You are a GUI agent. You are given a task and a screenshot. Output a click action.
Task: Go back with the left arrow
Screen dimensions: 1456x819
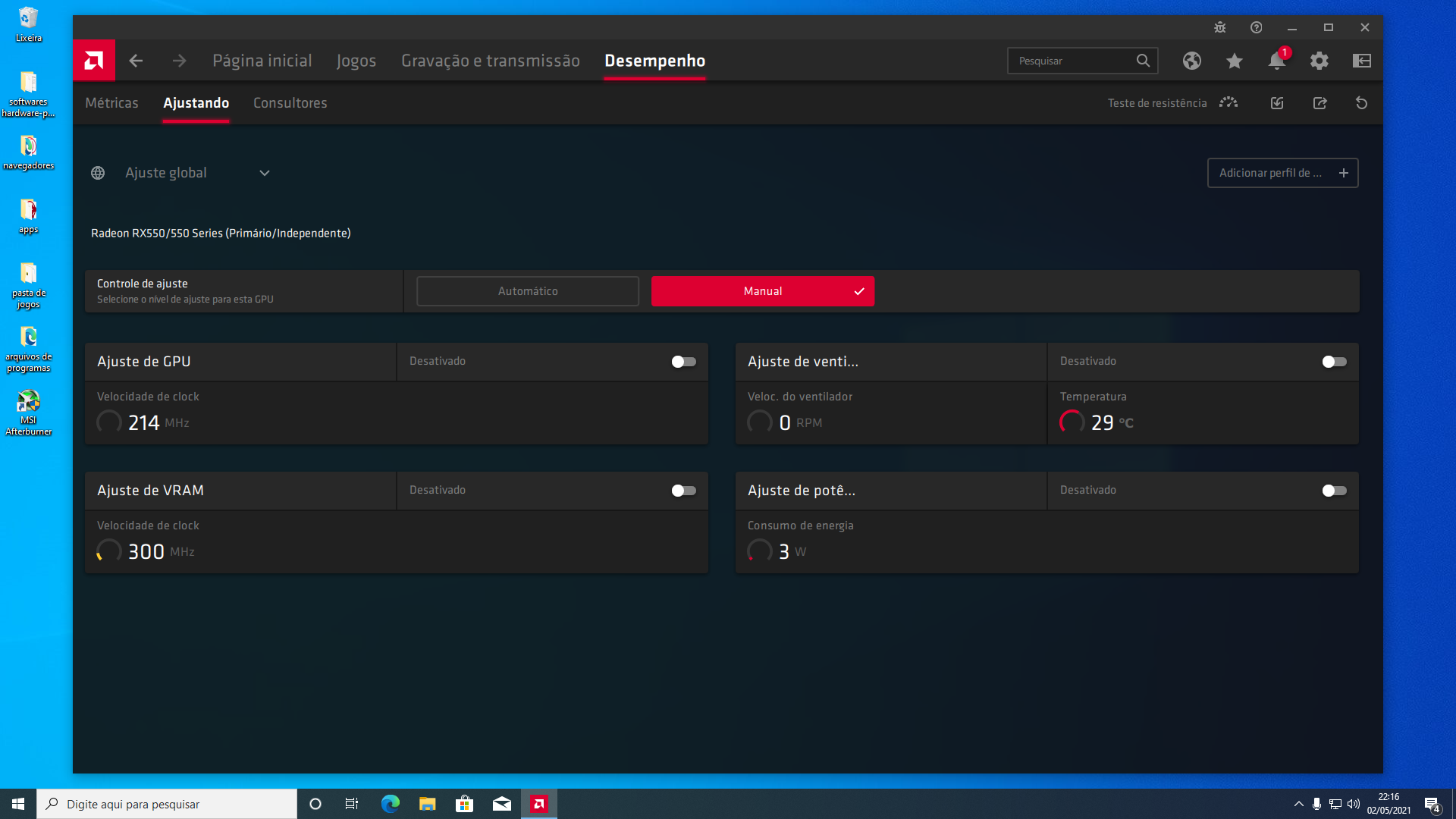(x=136, y=61)
